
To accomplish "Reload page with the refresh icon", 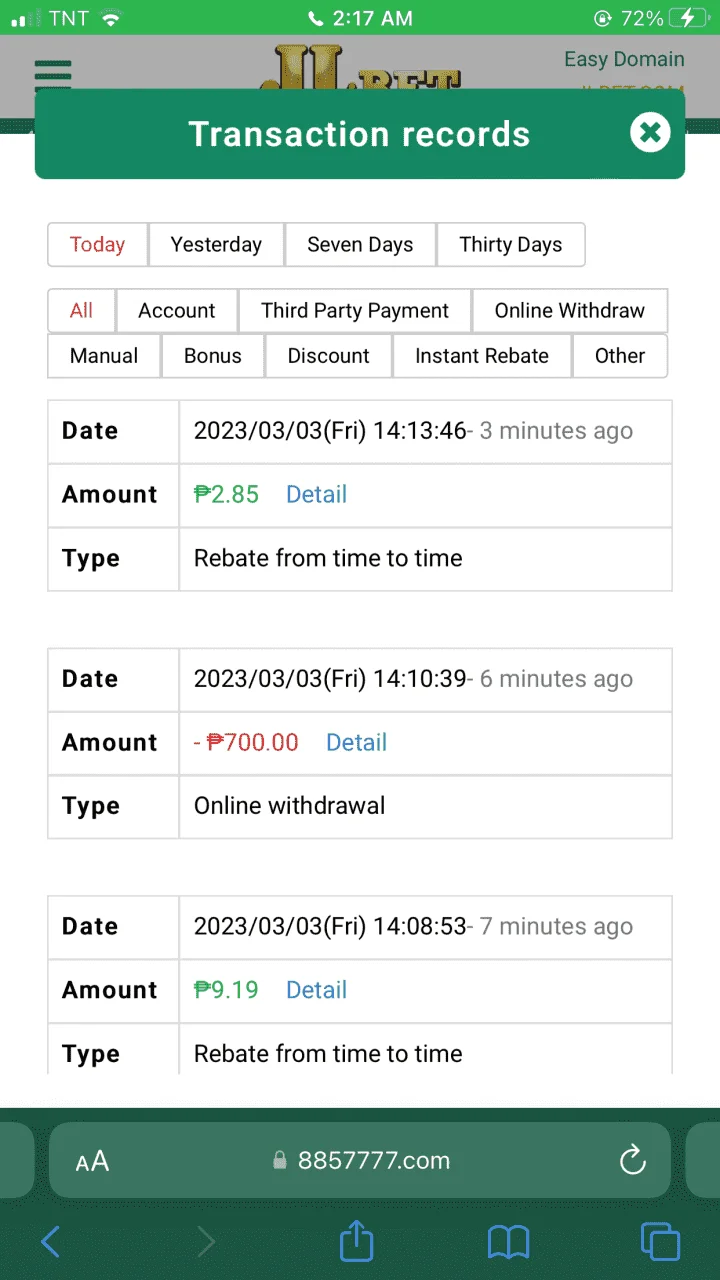I will pyautogui.click(x=632, y=1160).
